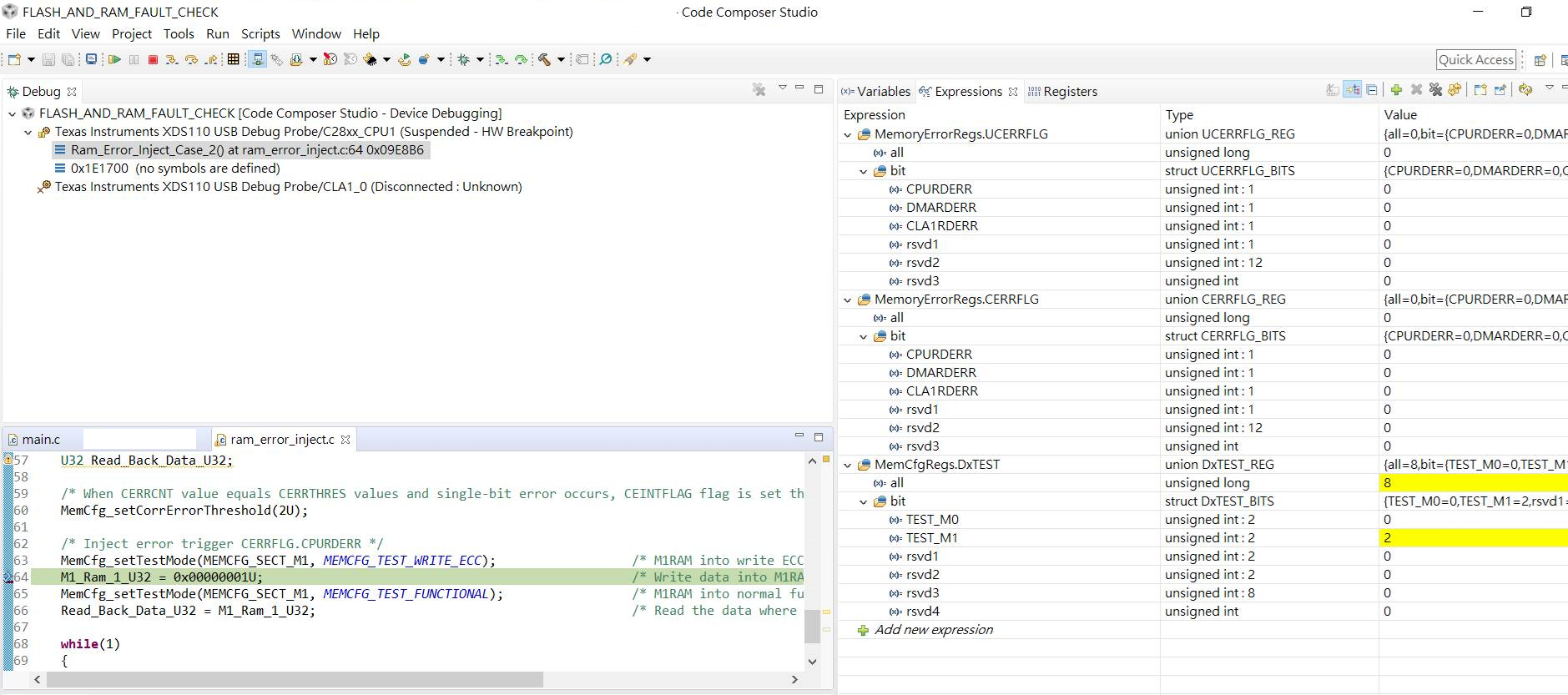Click the Step Into icon
The image size is (1568, 695).
pyautogui.click(x=171, y=59)
